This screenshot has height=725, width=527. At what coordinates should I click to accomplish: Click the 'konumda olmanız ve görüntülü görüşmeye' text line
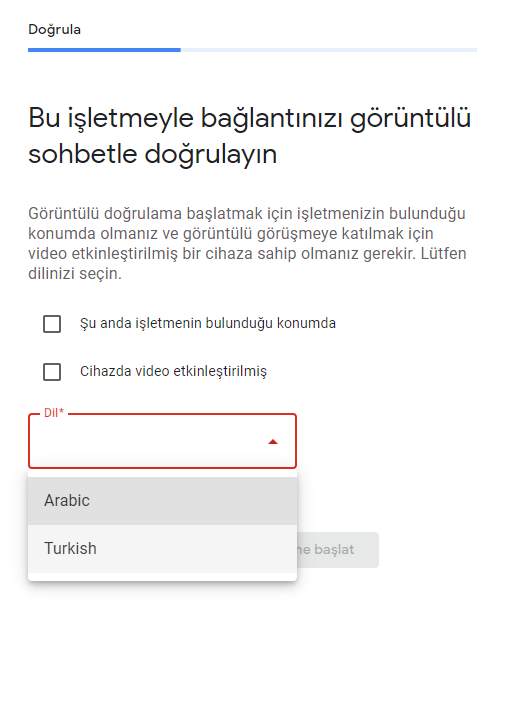pos(231,234)
